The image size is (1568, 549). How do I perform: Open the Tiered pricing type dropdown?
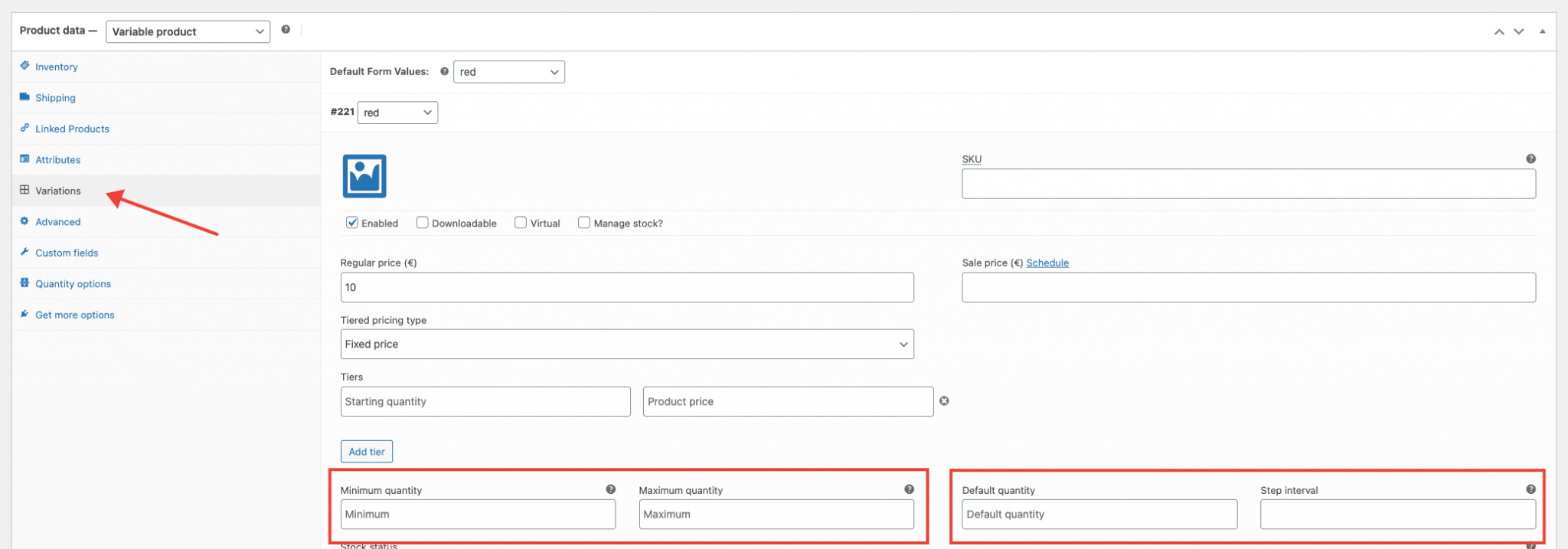coord(626,345)
